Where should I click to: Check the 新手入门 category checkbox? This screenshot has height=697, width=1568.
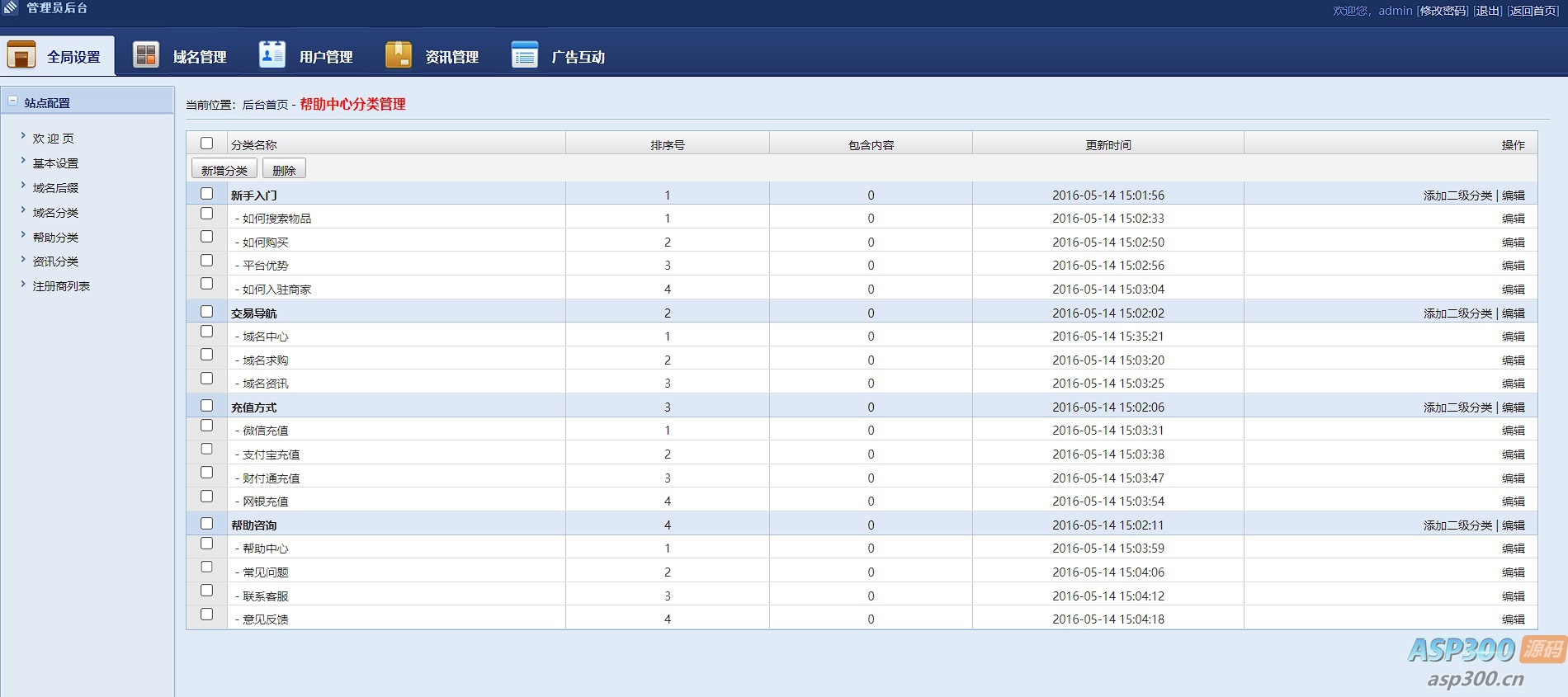coord(207,194)
